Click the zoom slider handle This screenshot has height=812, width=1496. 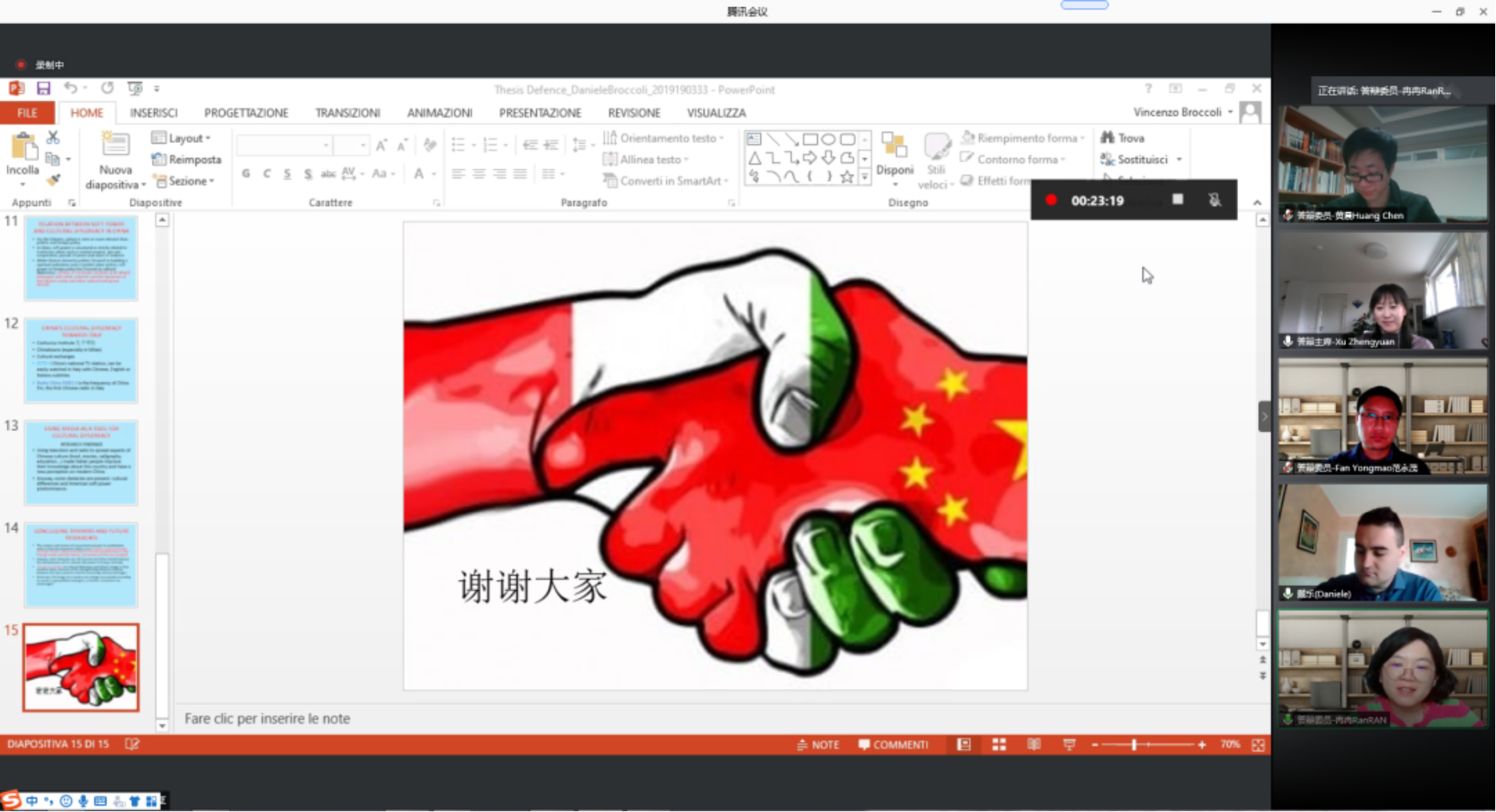tap(1133, 744)
